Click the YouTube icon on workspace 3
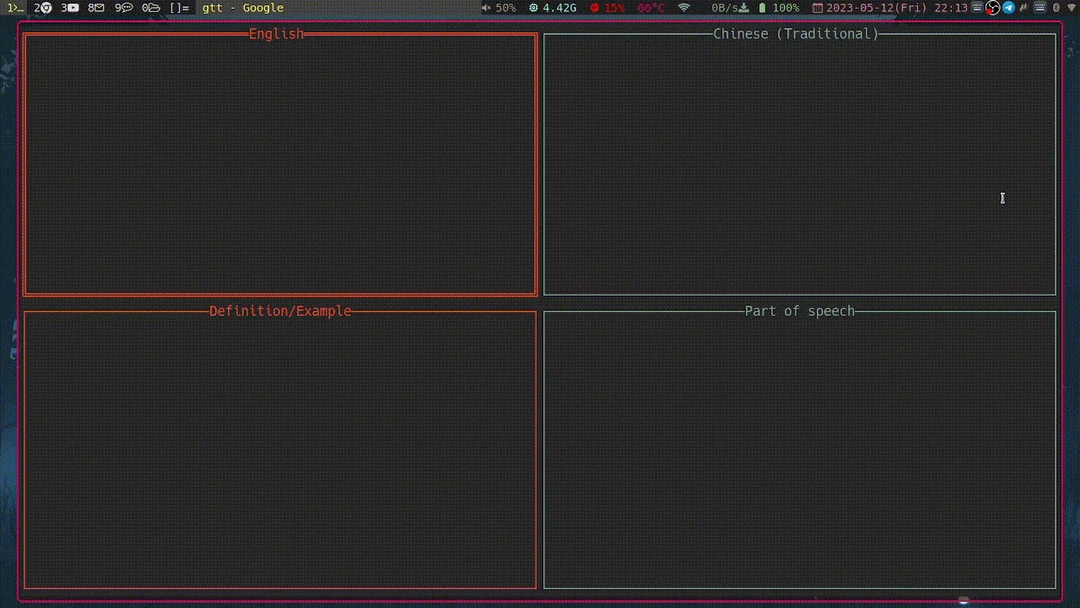1080x608 pixels. [x=73, y=7]
